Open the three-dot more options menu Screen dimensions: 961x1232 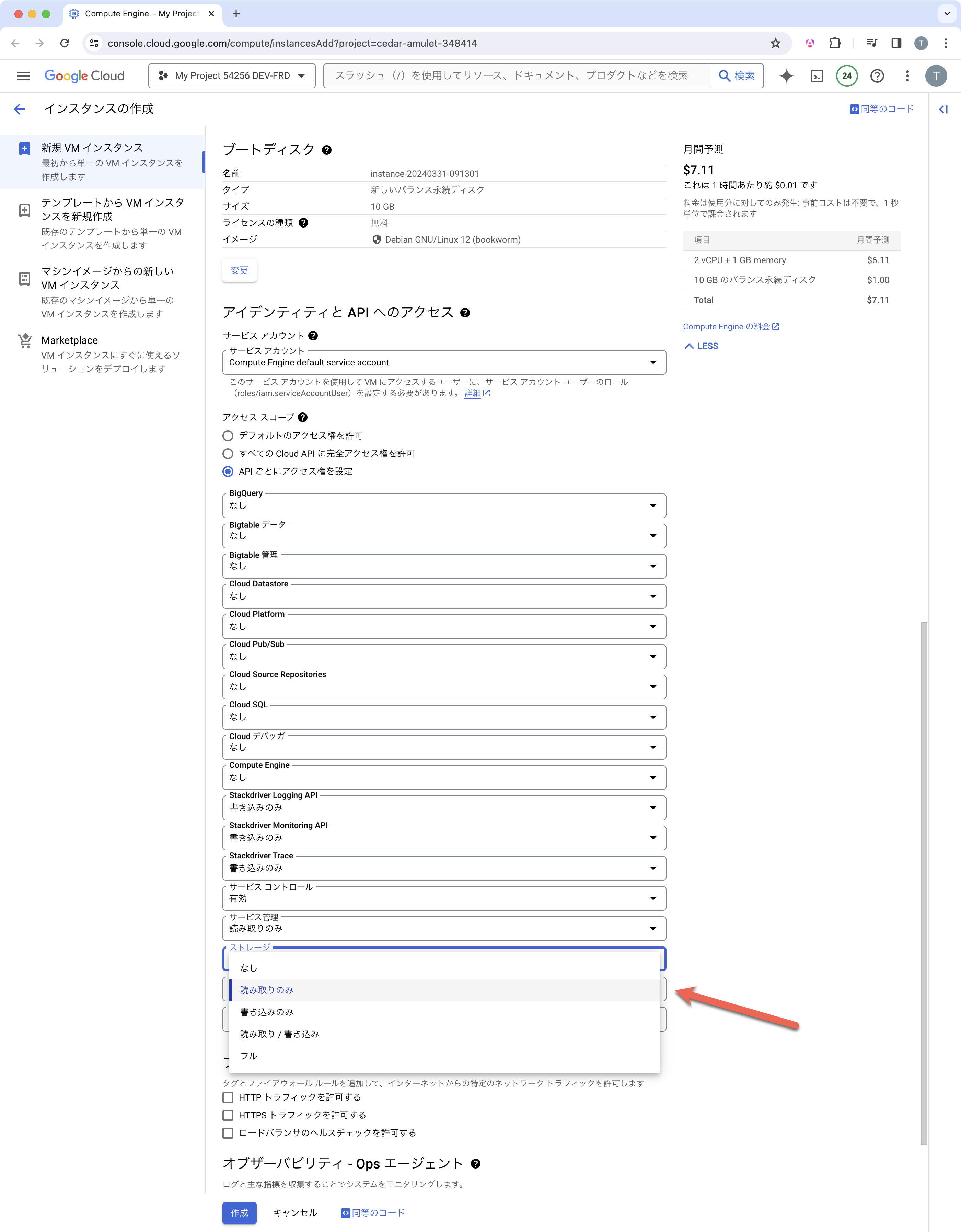coord(907,75)
